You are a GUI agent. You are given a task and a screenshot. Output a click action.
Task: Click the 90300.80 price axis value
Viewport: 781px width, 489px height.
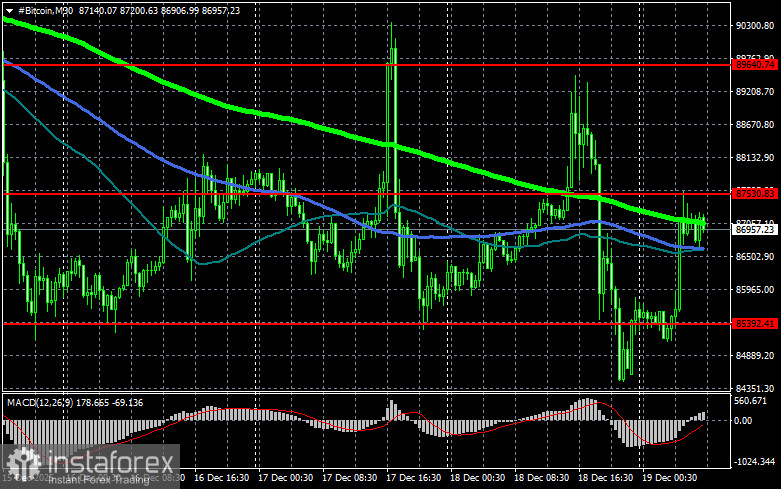coord(755,26)
